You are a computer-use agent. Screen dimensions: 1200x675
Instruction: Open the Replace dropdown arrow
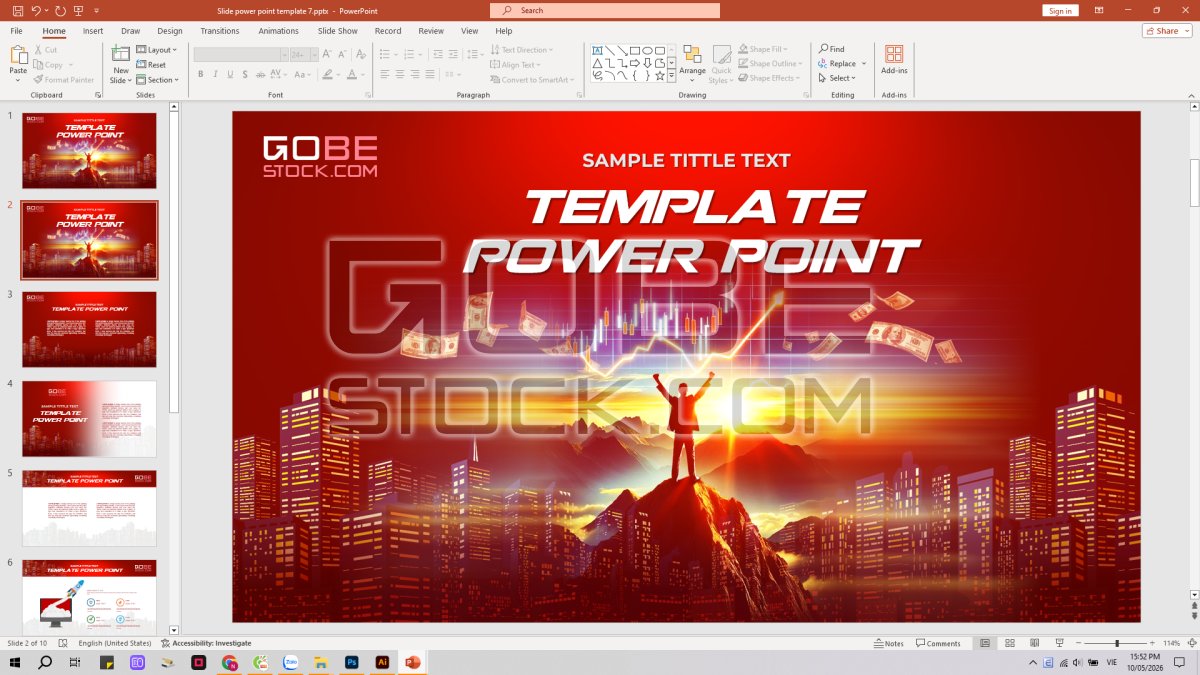point(864,64)
